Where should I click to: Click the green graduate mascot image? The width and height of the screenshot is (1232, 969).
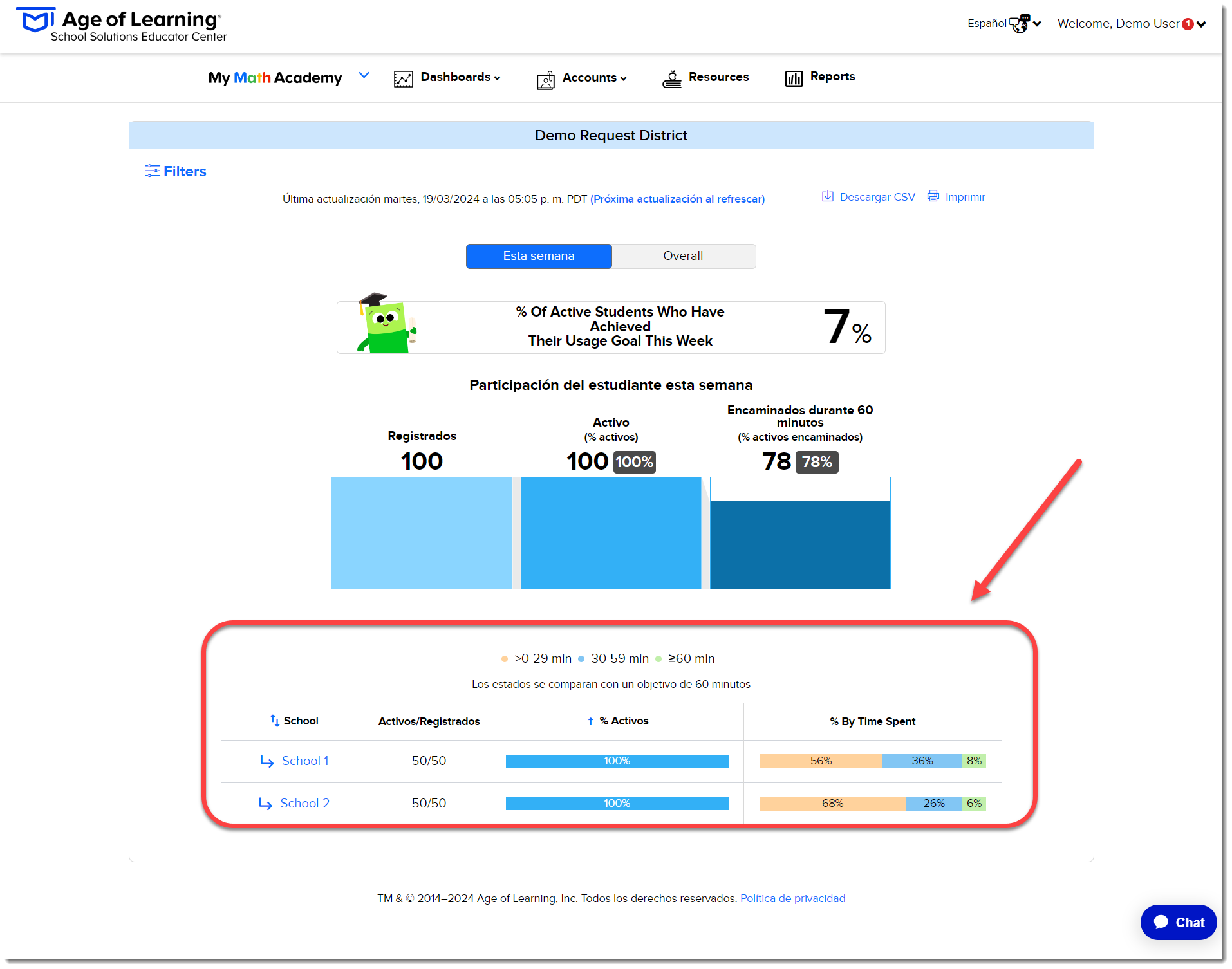click(x=386, y=323)
